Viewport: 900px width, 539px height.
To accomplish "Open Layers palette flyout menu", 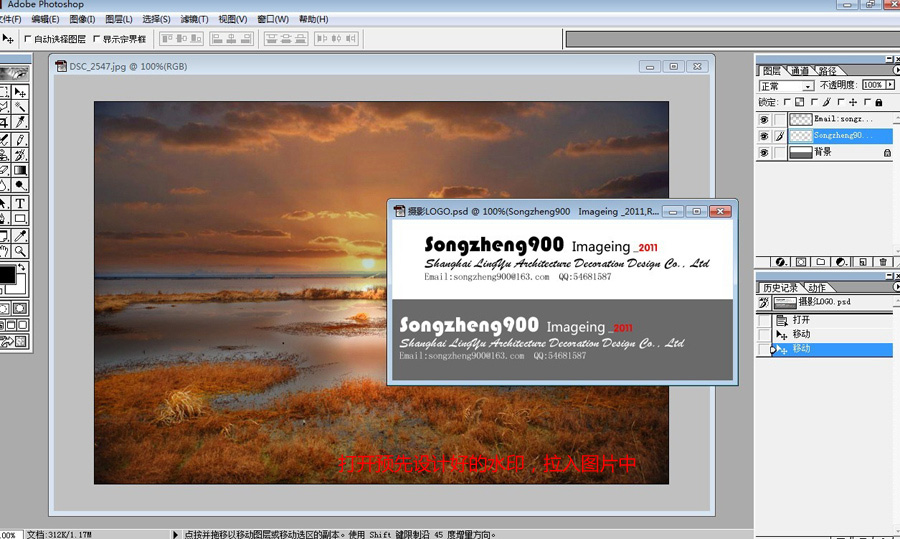I will tap(897, 70).
